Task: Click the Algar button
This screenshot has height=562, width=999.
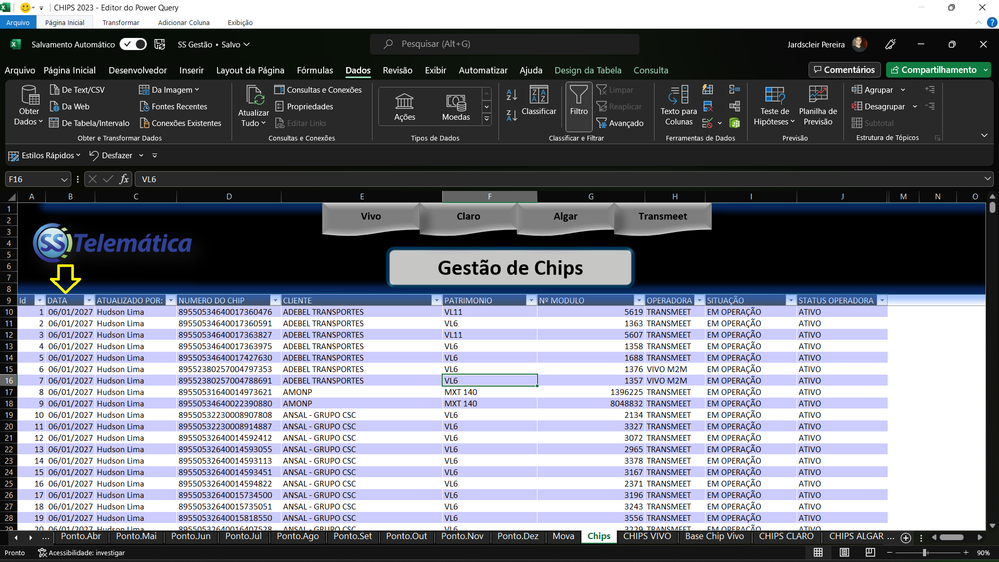Action: 565,217
